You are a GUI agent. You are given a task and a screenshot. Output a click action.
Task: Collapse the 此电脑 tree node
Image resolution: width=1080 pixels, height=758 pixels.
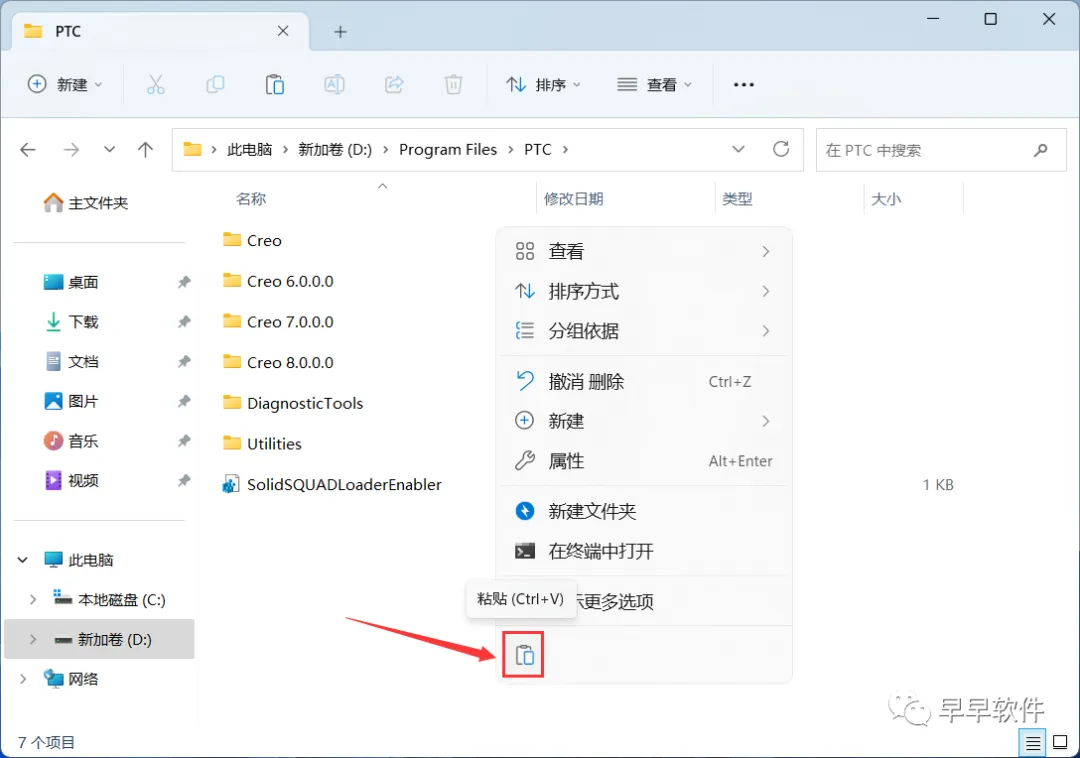(x=23, y=560)
